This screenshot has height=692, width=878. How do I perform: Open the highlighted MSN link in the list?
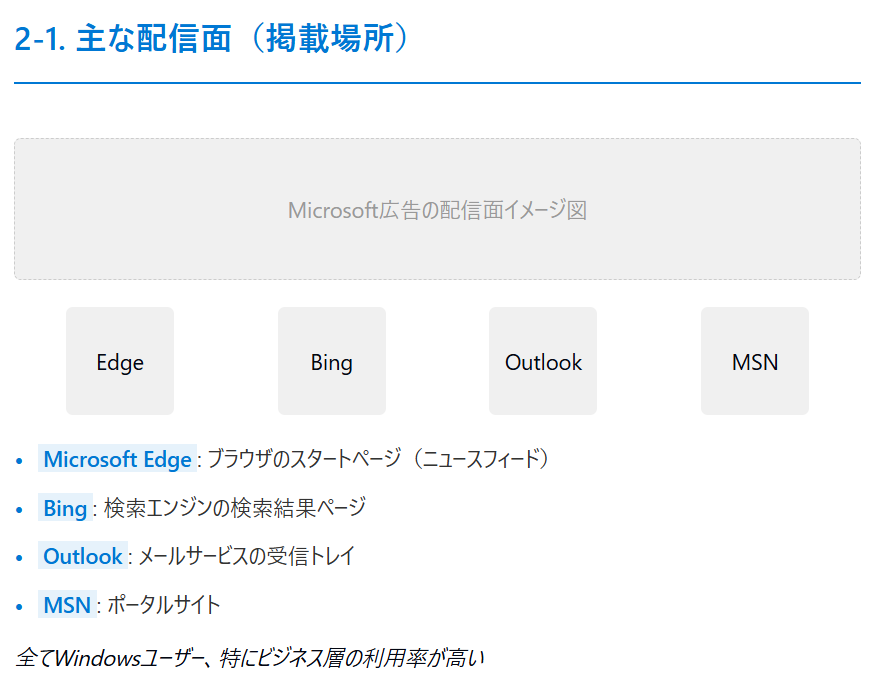67,605
